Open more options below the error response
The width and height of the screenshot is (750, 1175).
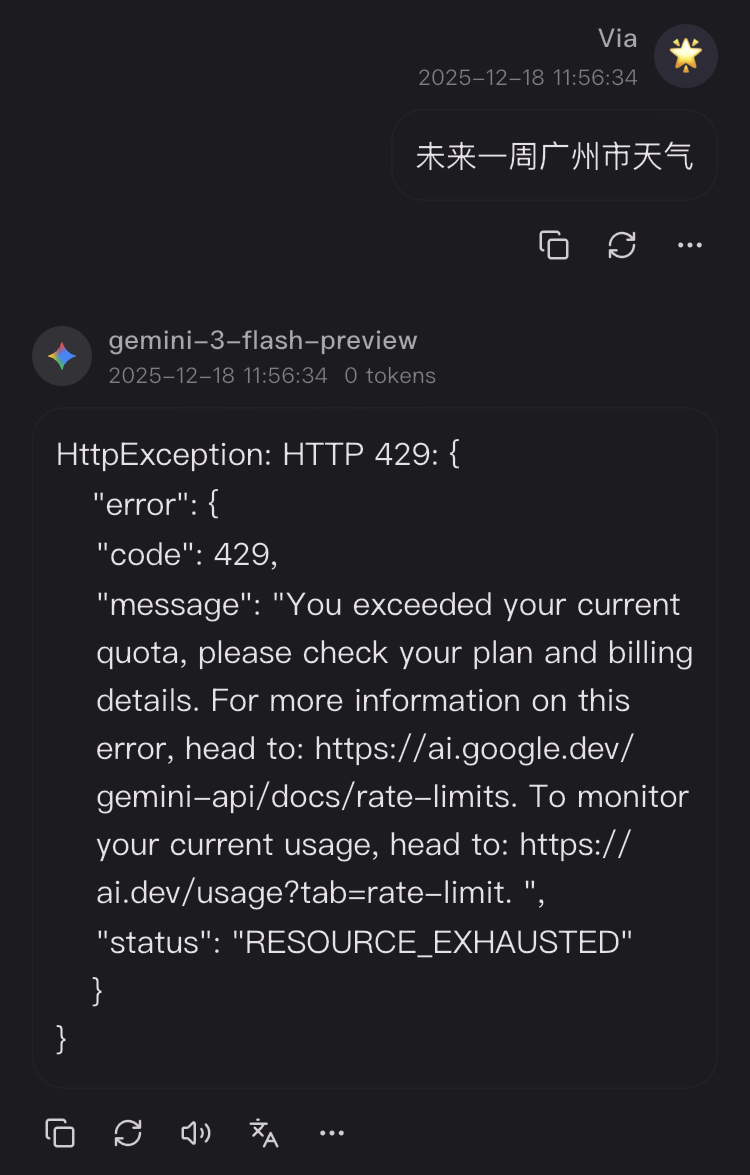[x=332, y=1132]
